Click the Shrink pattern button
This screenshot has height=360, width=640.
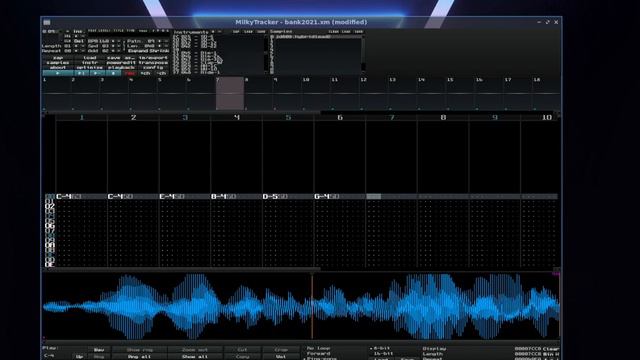[159, 51]
